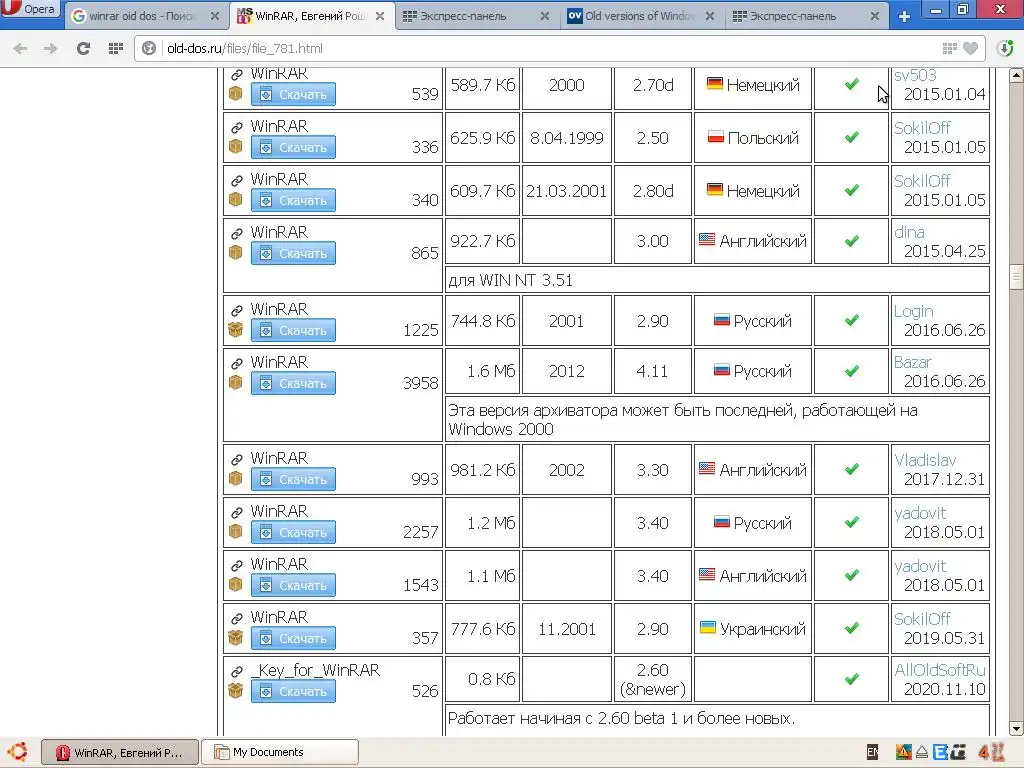The image size is (1024, 768).
Task: Close the 'winrar old dos' tab
Action: 214,16
